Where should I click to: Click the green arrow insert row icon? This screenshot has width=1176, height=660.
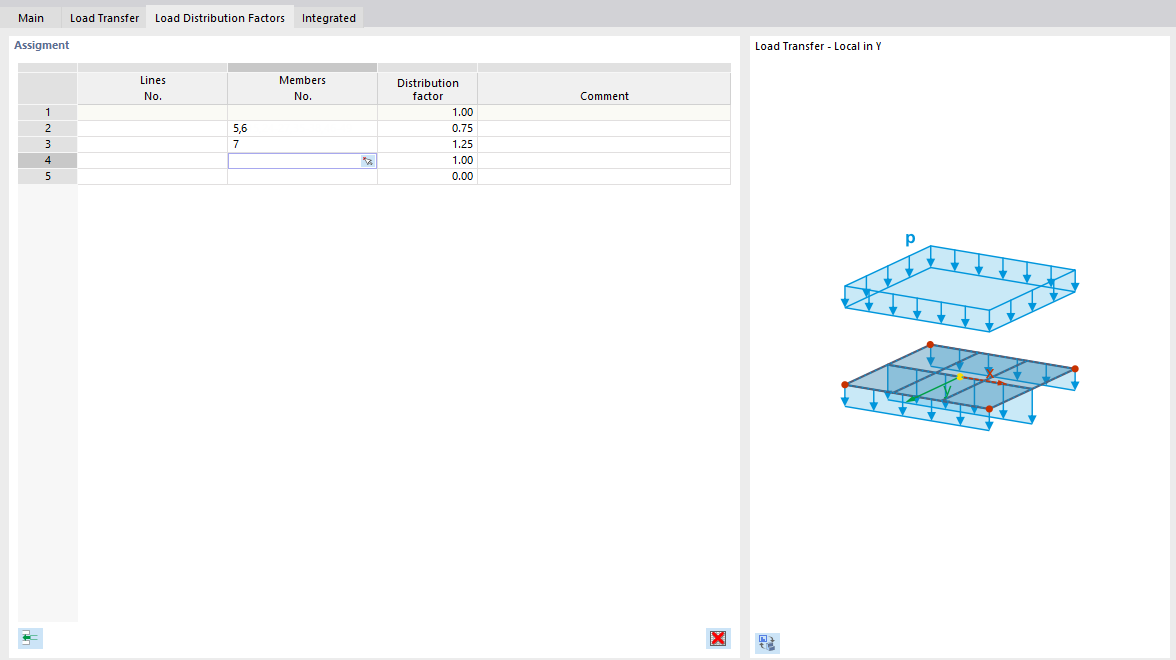tap(30, 638)
